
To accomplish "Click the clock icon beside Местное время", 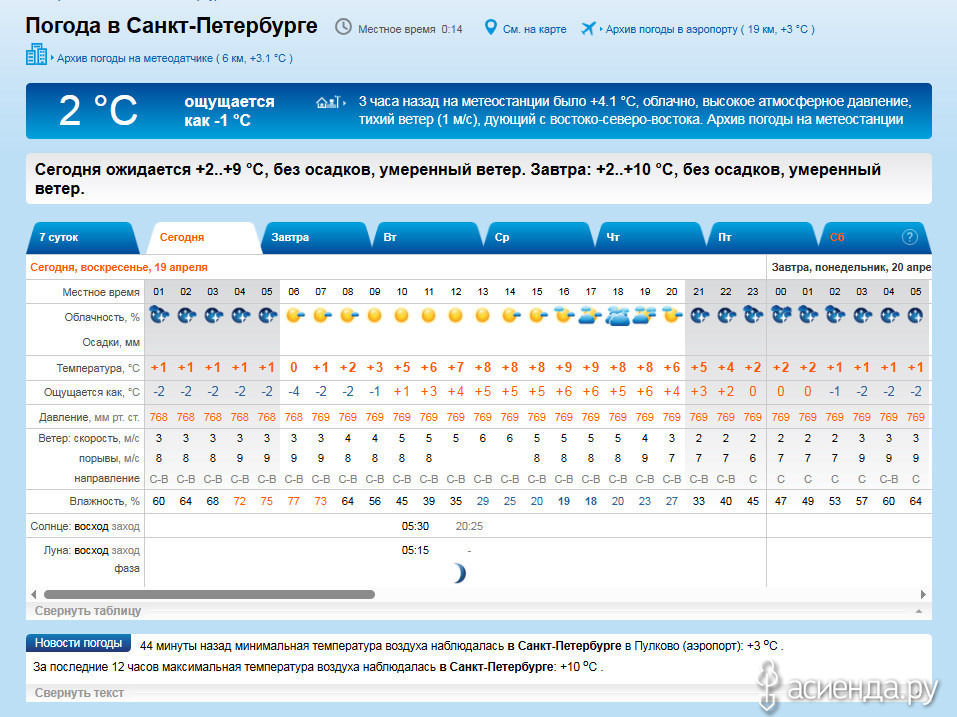I will tap(343, 27).
